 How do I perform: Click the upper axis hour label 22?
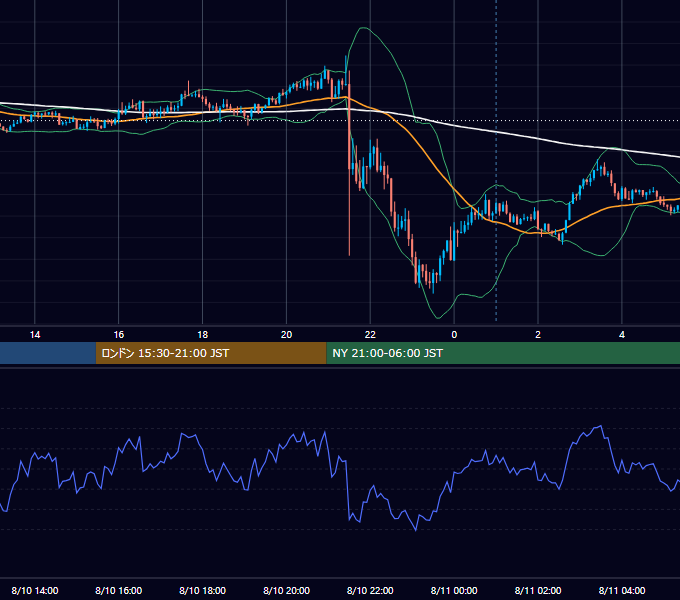(x=370, y=335)
